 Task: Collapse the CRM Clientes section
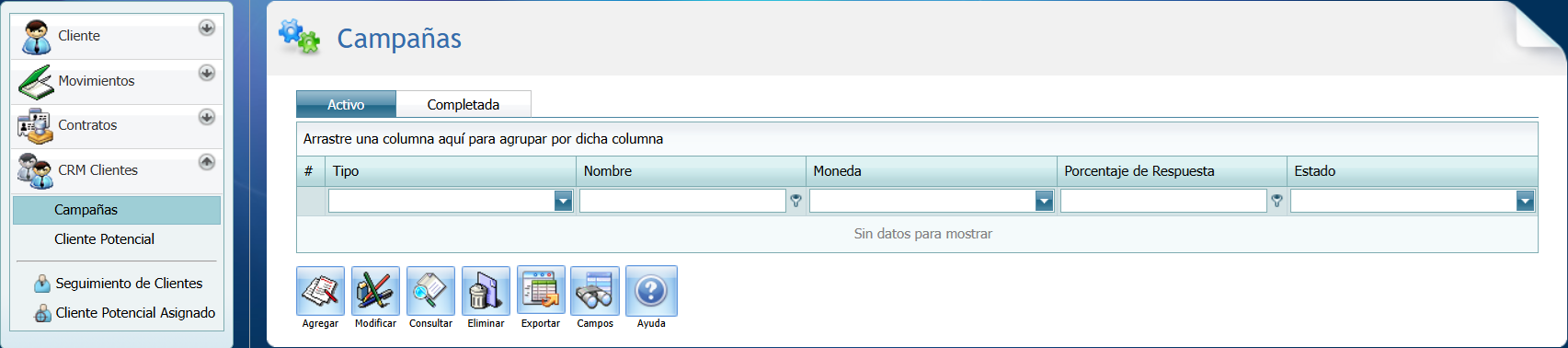click(x=207, y=162)
